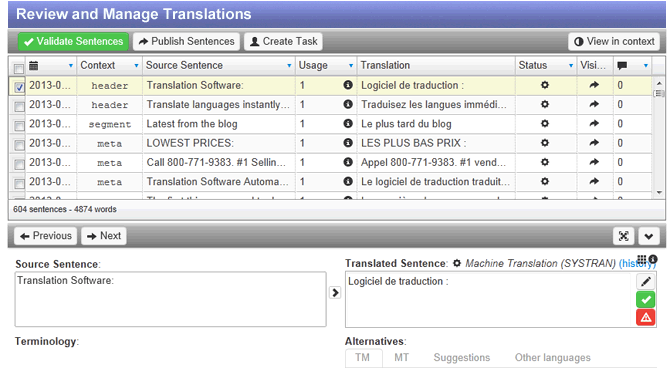Toggle the select-all checkbox in table header
This screenshot has height=368, width=670.
(x=19, y=68)
